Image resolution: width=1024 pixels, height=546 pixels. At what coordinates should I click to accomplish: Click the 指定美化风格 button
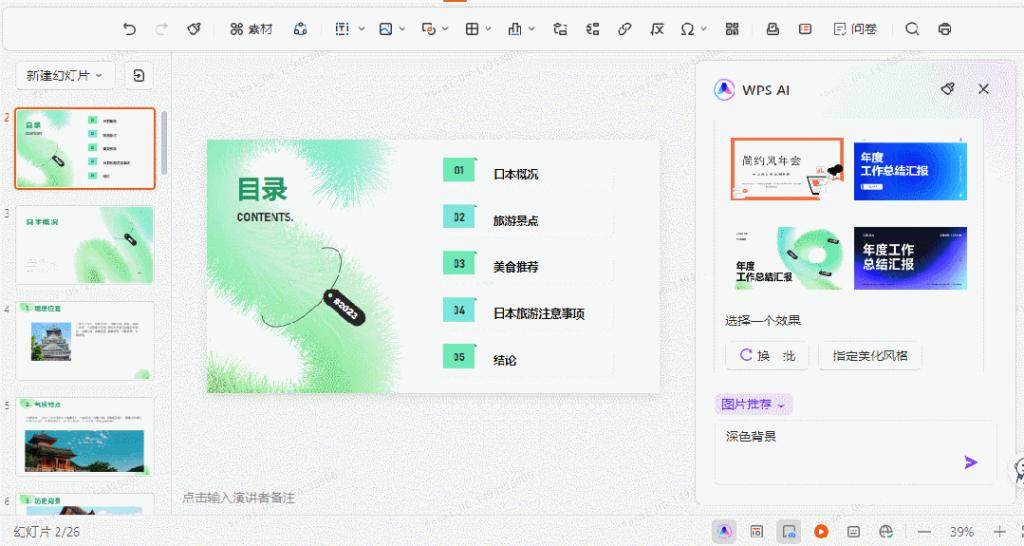(869, 355)
